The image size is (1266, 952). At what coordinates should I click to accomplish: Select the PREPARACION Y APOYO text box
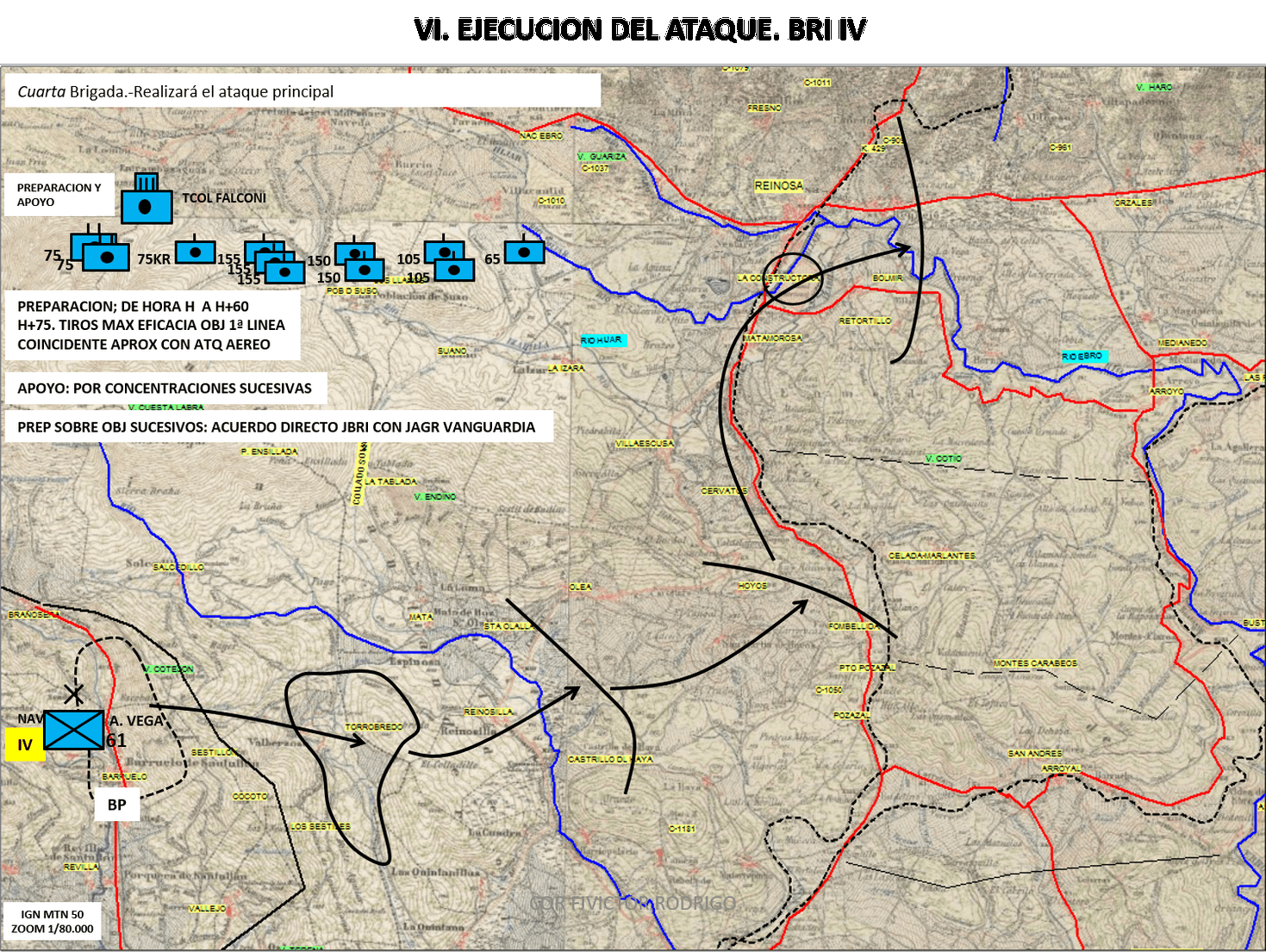pos(59,195)
